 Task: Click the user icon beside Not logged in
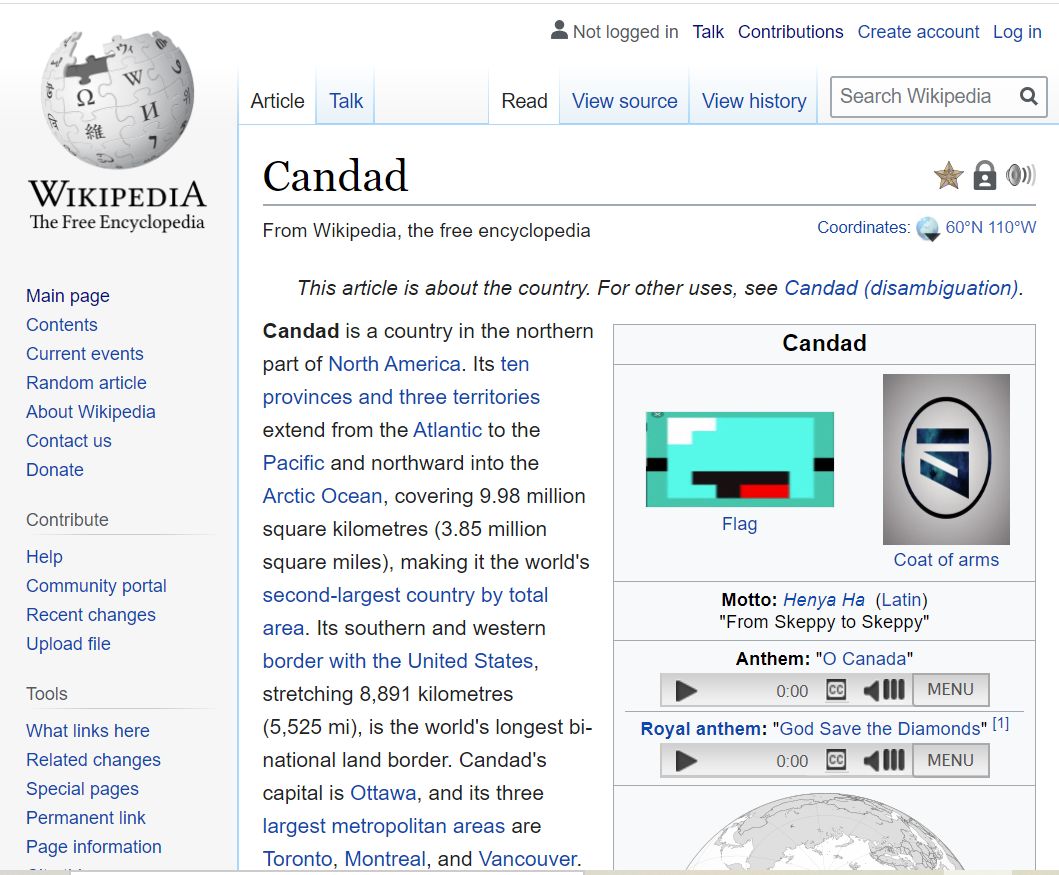point(559,31)
